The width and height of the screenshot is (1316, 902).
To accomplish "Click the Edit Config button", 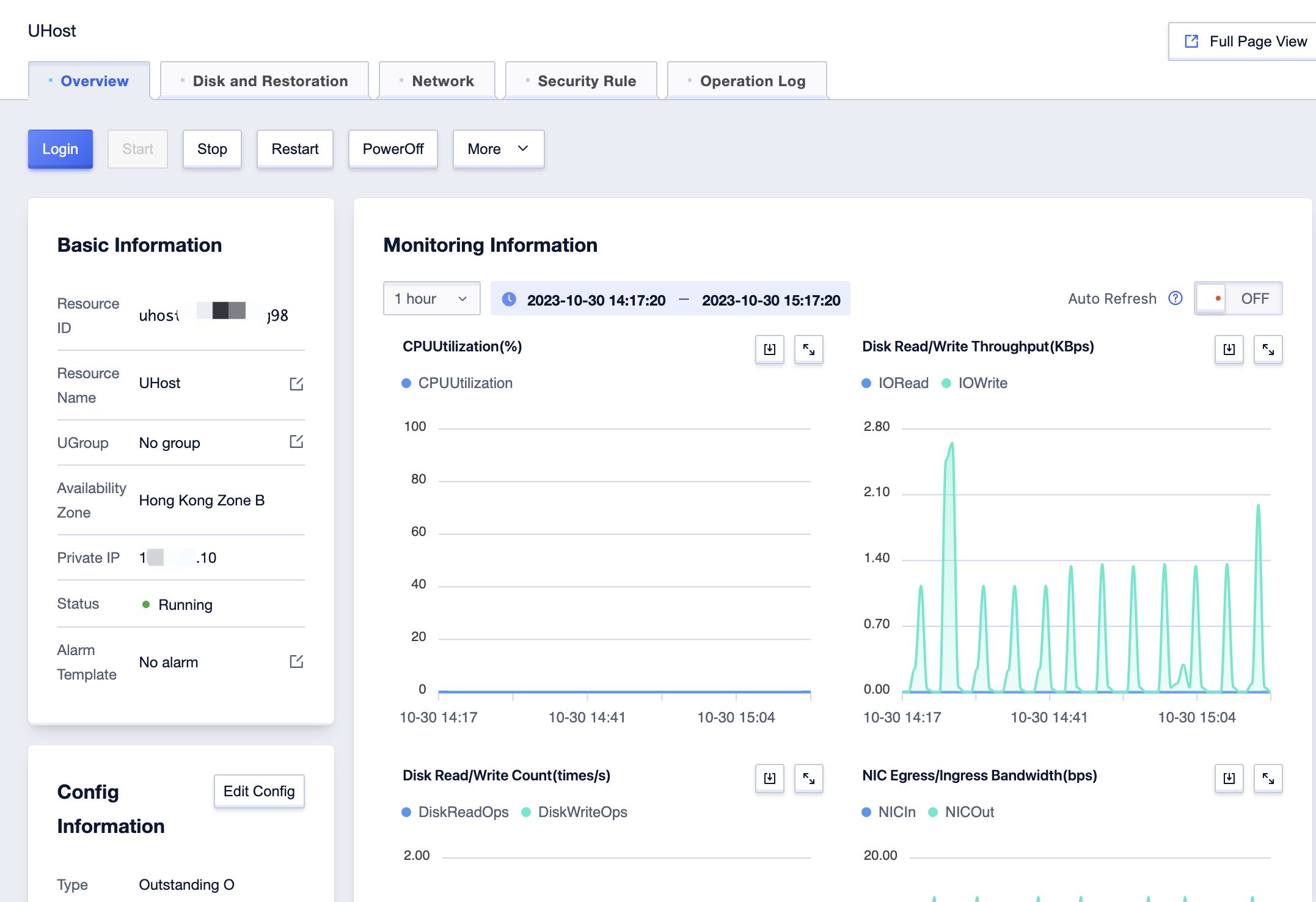I will pos(259,791).
